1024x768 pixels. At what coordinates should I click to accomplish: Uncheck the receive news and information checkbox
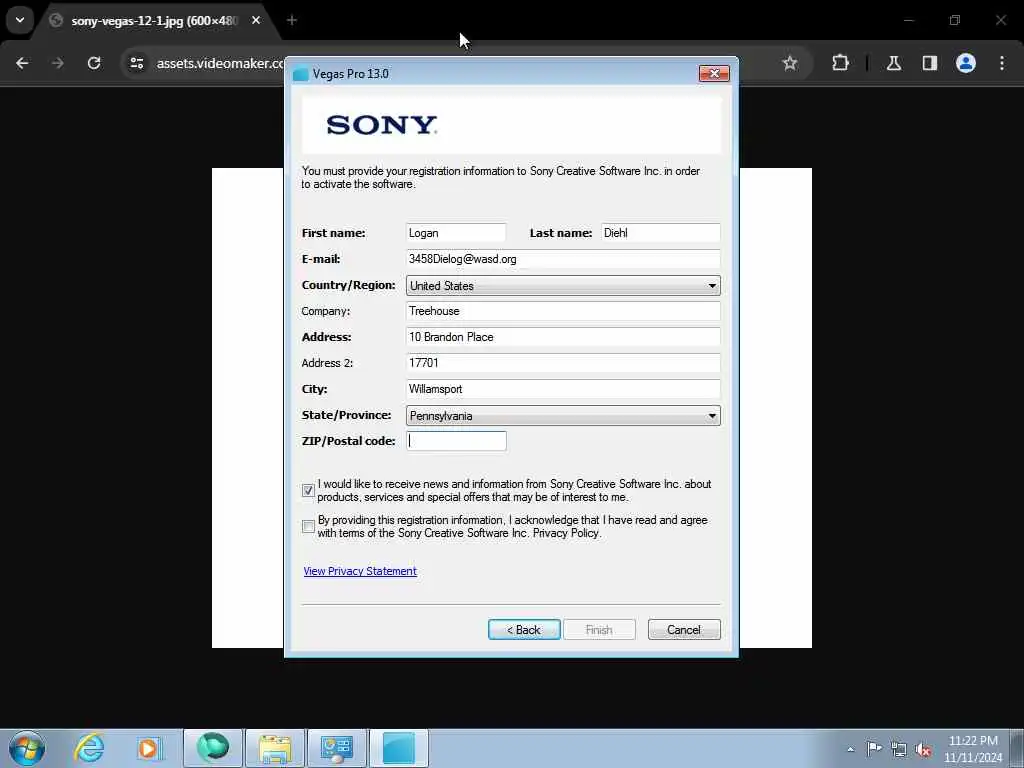point(308,490)
